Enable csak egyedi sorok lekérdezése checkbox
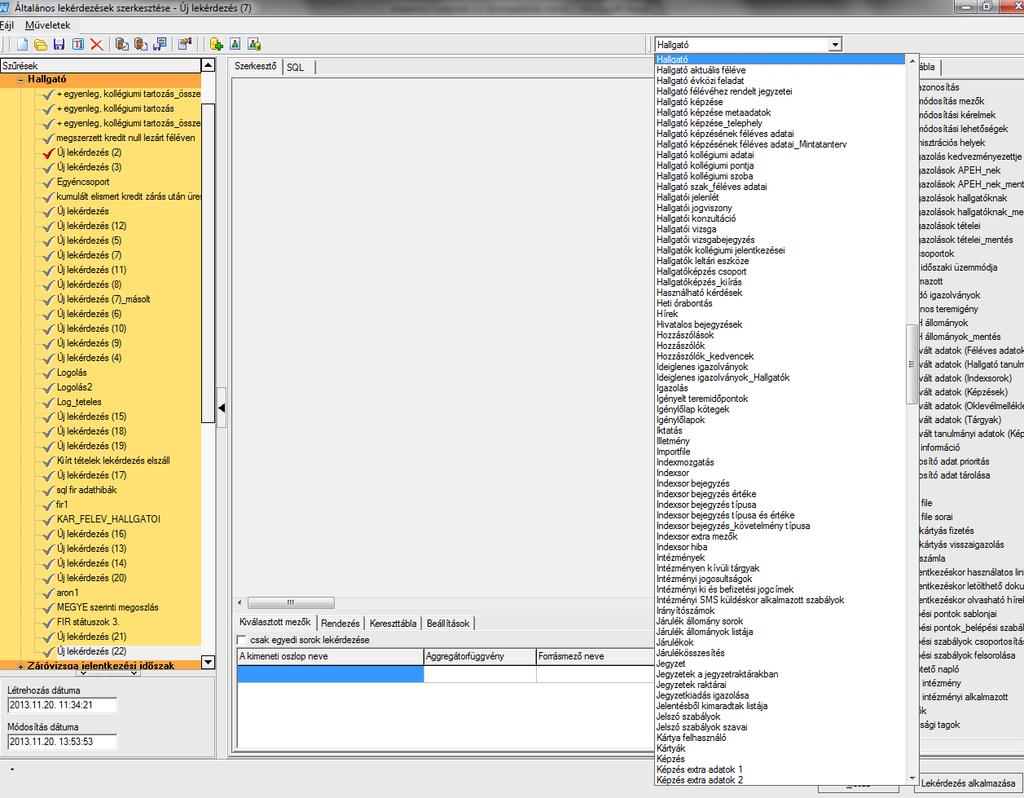Screen dimensions: 1024x798 242,640
